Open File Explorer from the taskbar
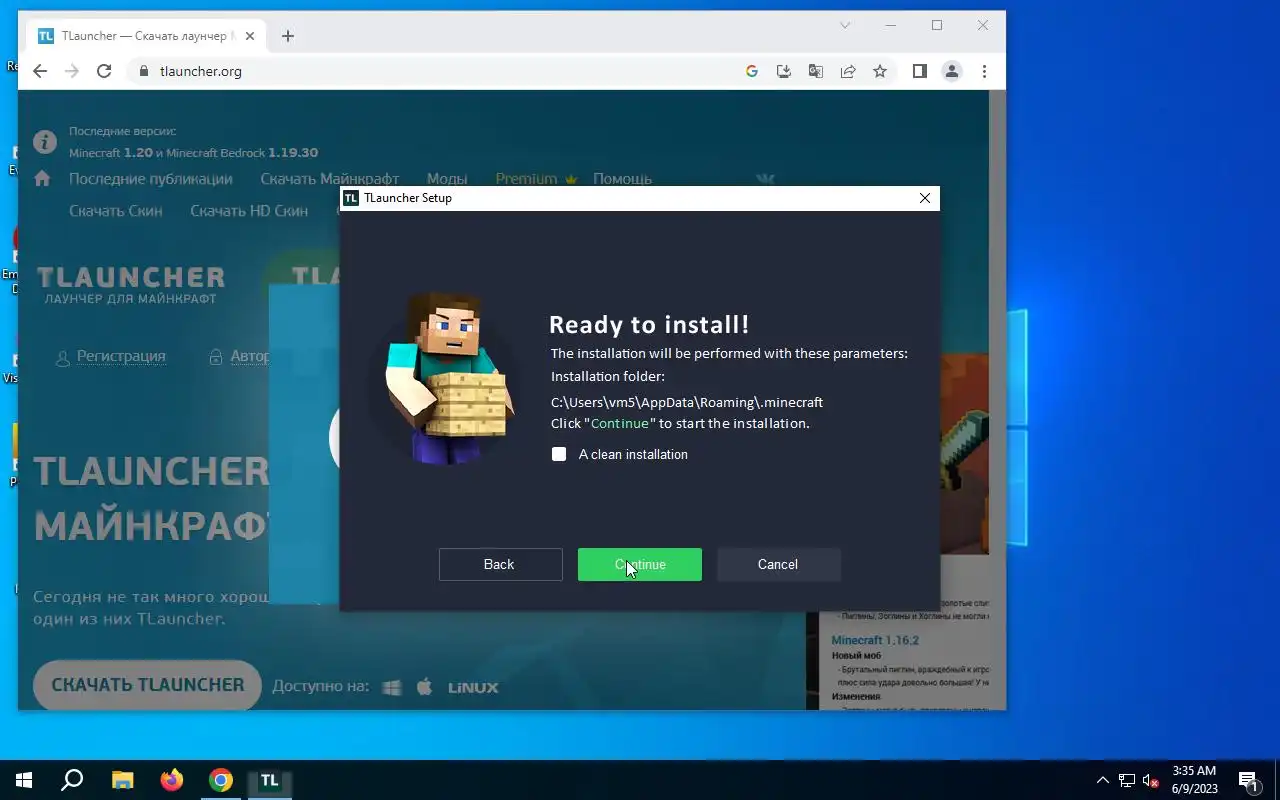 (x=122, y=780)
